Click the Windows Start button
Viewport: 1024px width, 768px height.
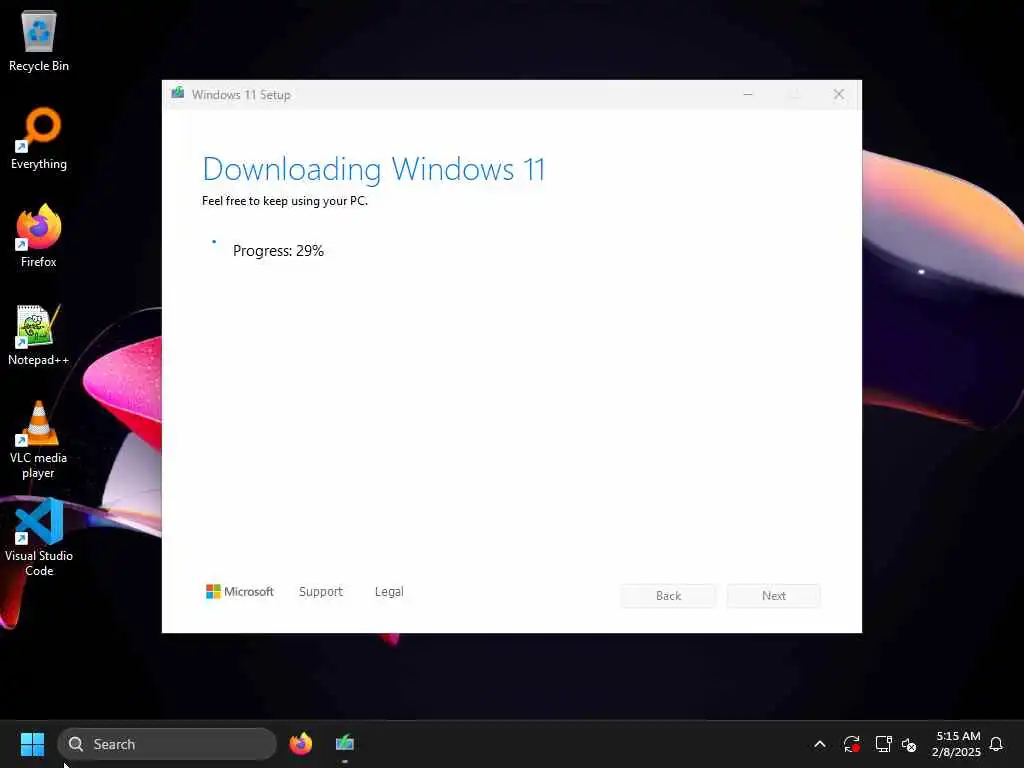[x=32, y=744]
